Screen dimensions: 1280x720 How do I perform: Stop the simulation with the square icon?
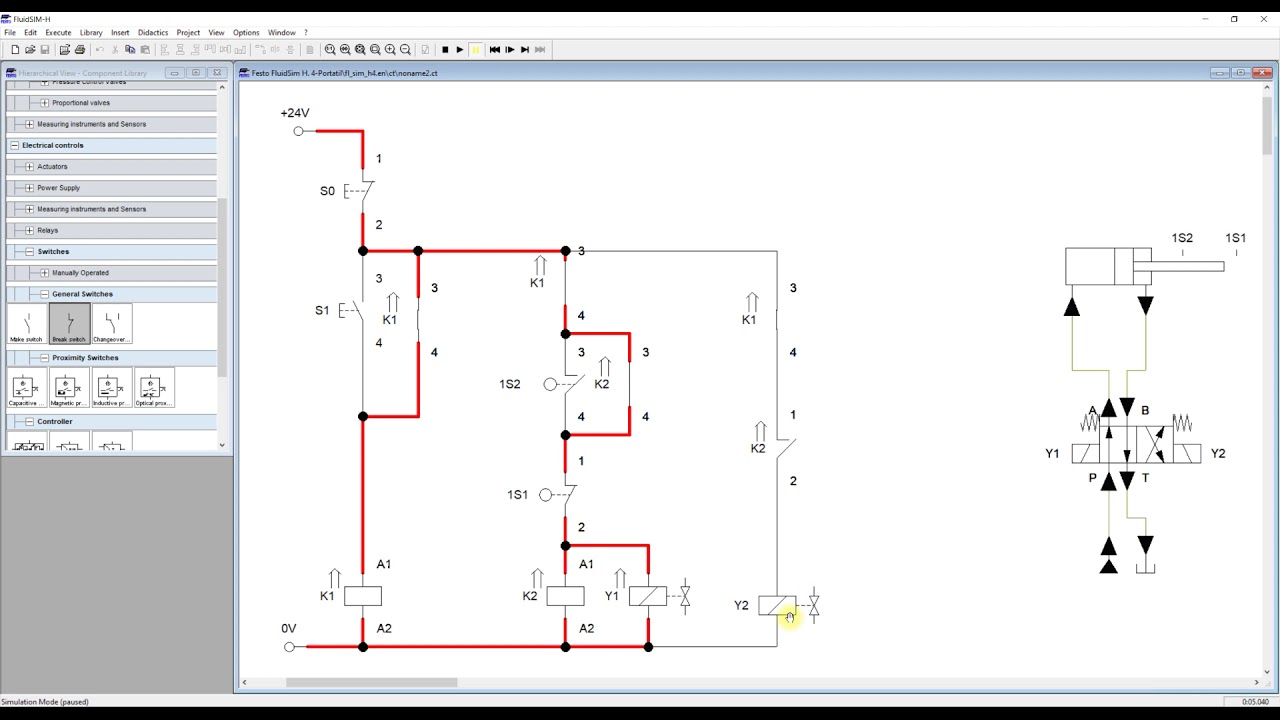click(x=445, y=50)
